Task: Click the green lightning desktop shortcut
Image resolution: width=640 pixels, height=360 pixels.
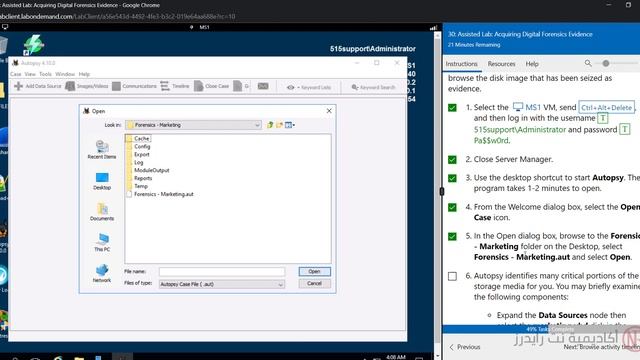Action: (33, 44)
